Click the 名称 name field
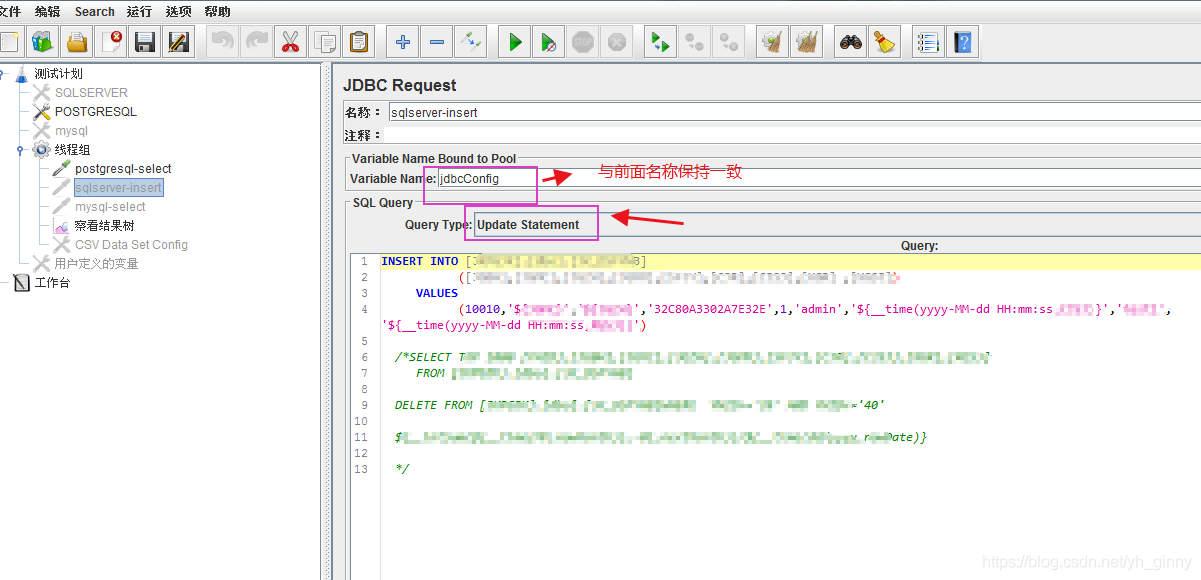 coord(794,112)
